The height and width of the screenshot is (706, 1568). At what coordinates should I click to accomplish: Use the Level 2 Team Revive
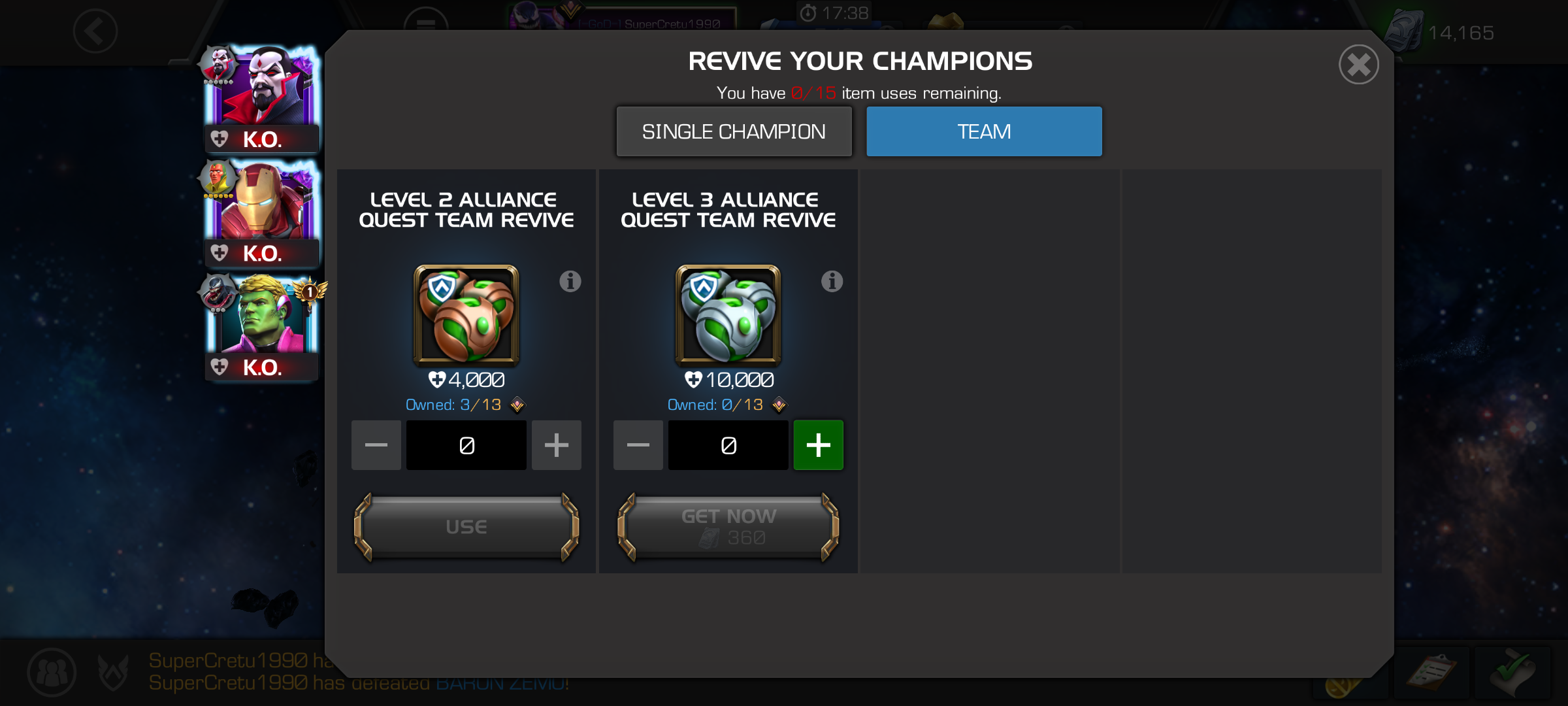466,527
